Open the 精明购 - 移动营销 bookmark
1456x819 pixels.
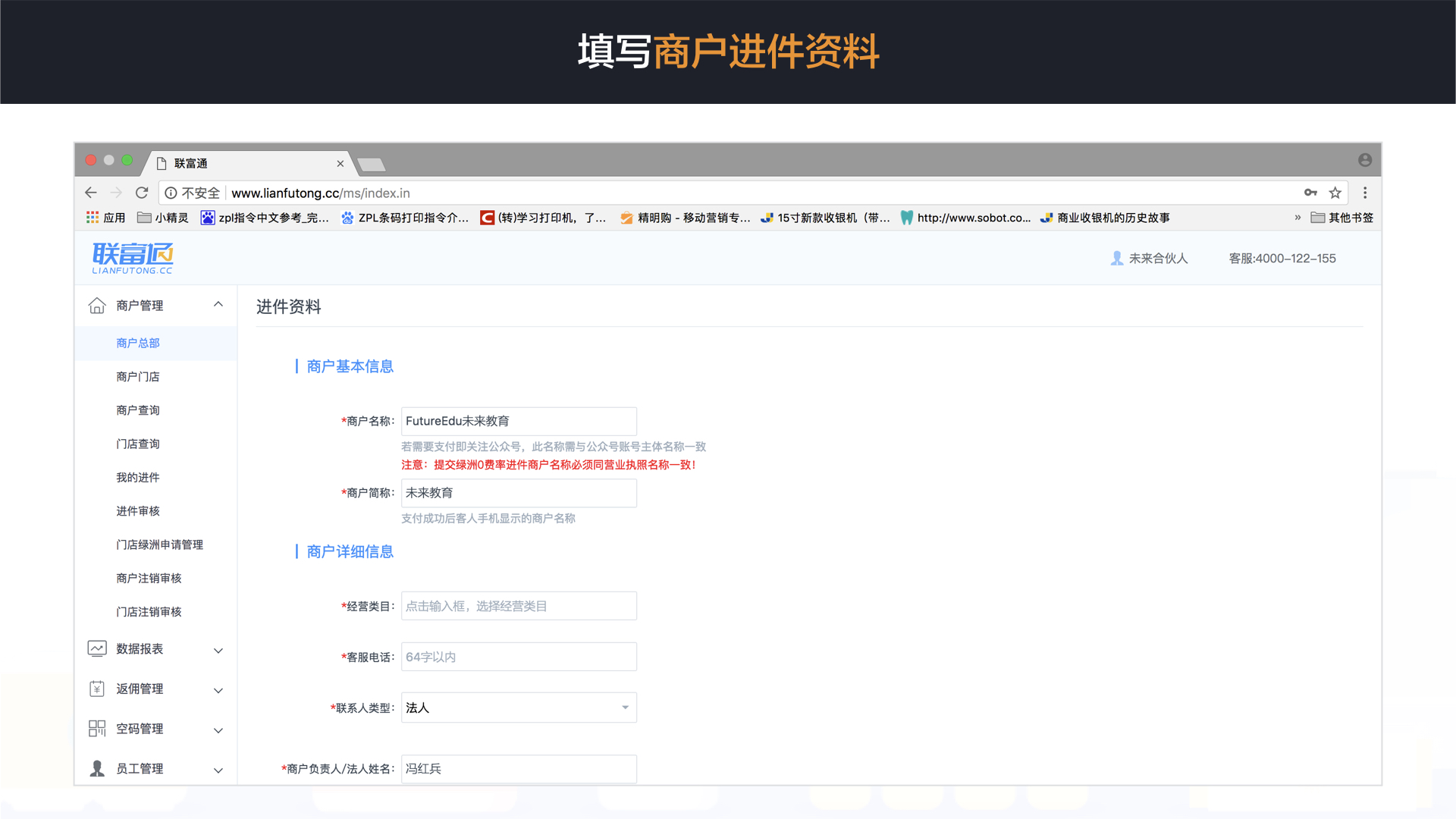click(x=686, y=218)
